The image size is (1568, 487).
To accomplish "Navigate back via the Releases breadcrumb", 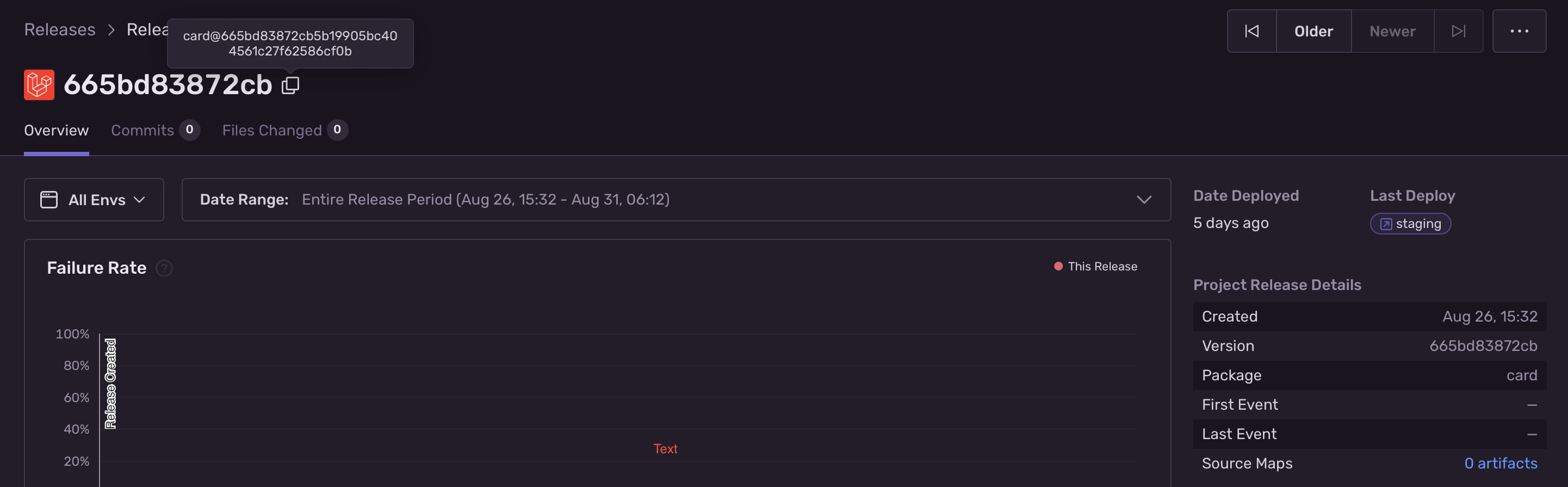I will (x=59, y=29).
